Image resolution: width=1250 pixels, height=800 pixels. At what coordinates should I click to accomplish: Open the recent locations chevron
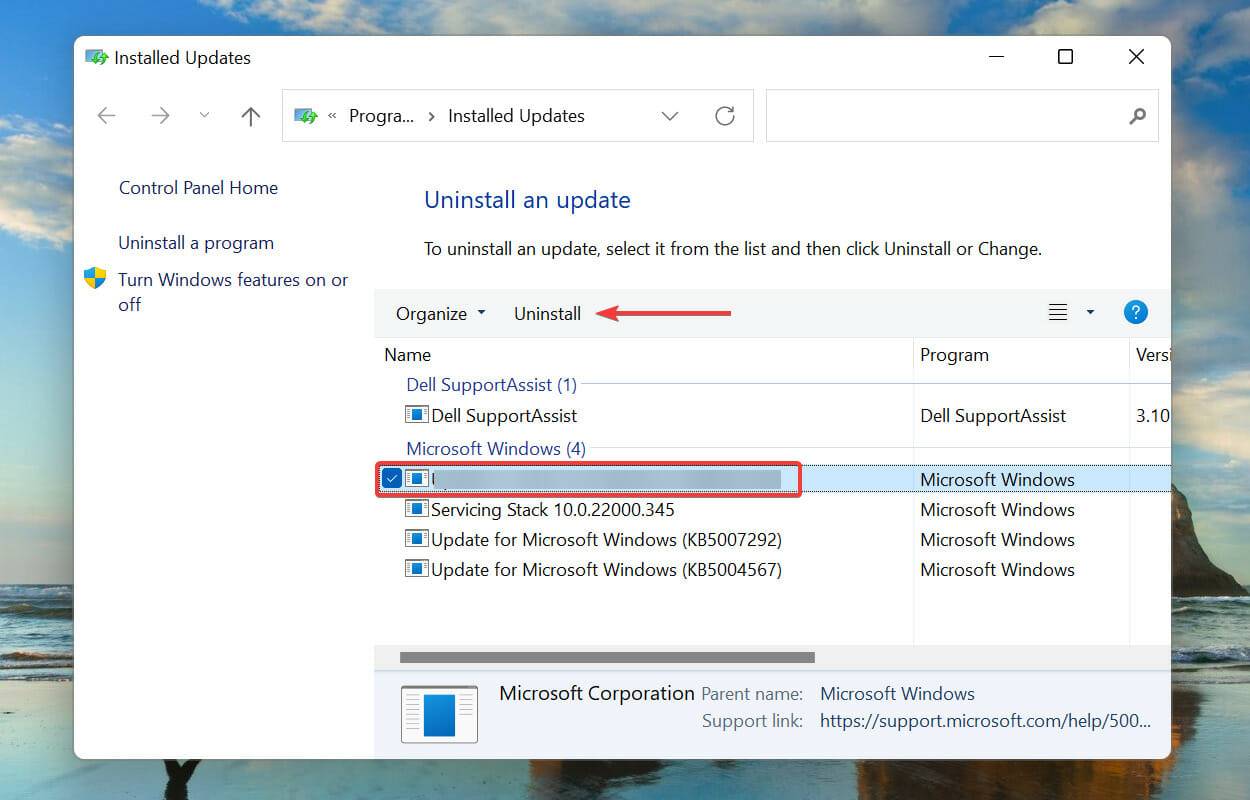(x=205, y=116)
